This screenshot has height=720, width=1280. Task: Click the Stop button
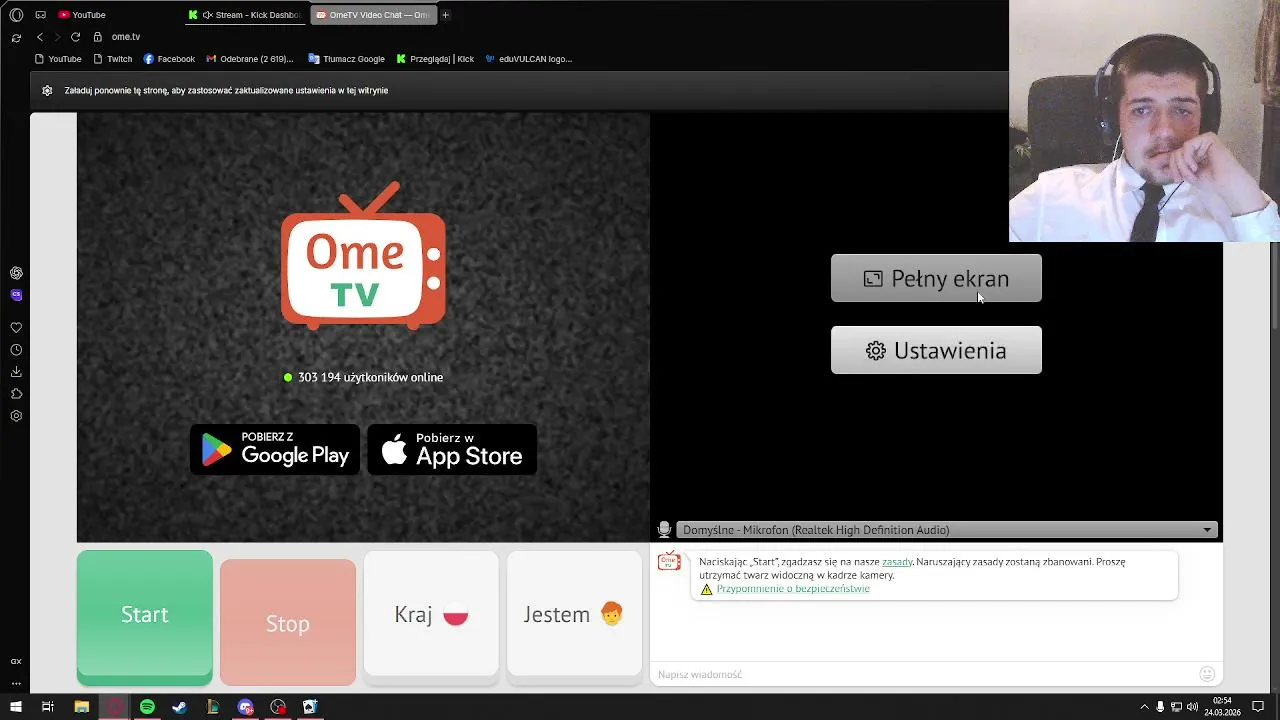288,622
